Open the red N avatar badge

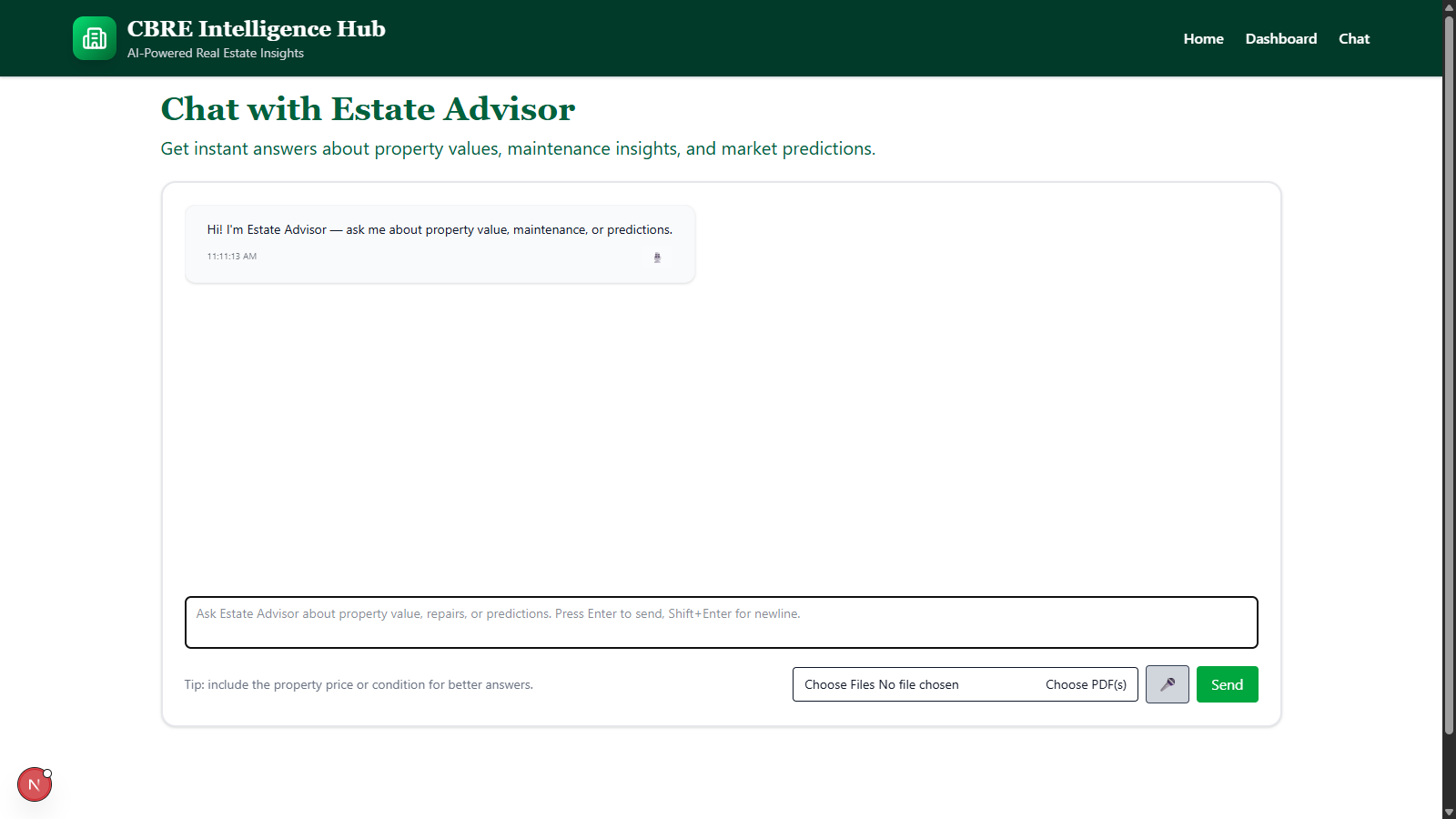35,784
